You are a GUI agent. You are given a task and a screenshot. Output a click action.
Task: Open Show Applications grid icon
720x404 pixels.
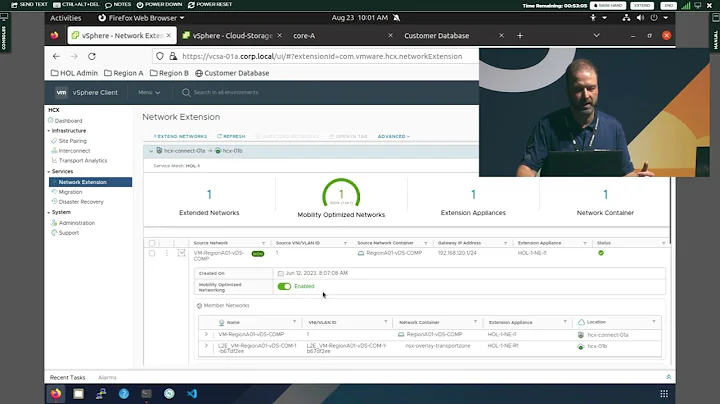tap(664, 393)
